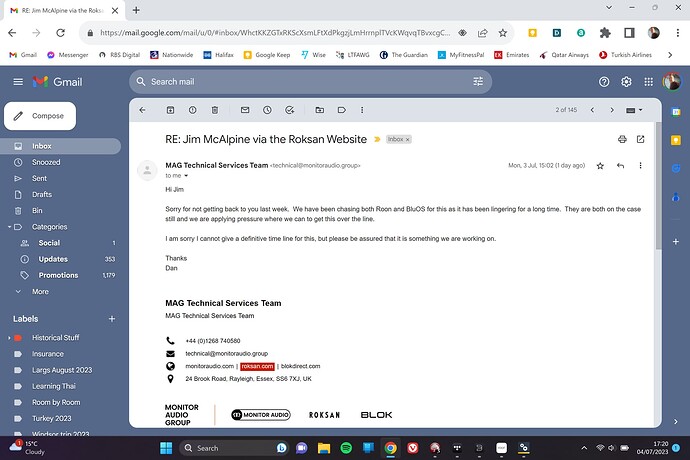
Task: Expand More in the left sidebar
Action: [40, 291]
